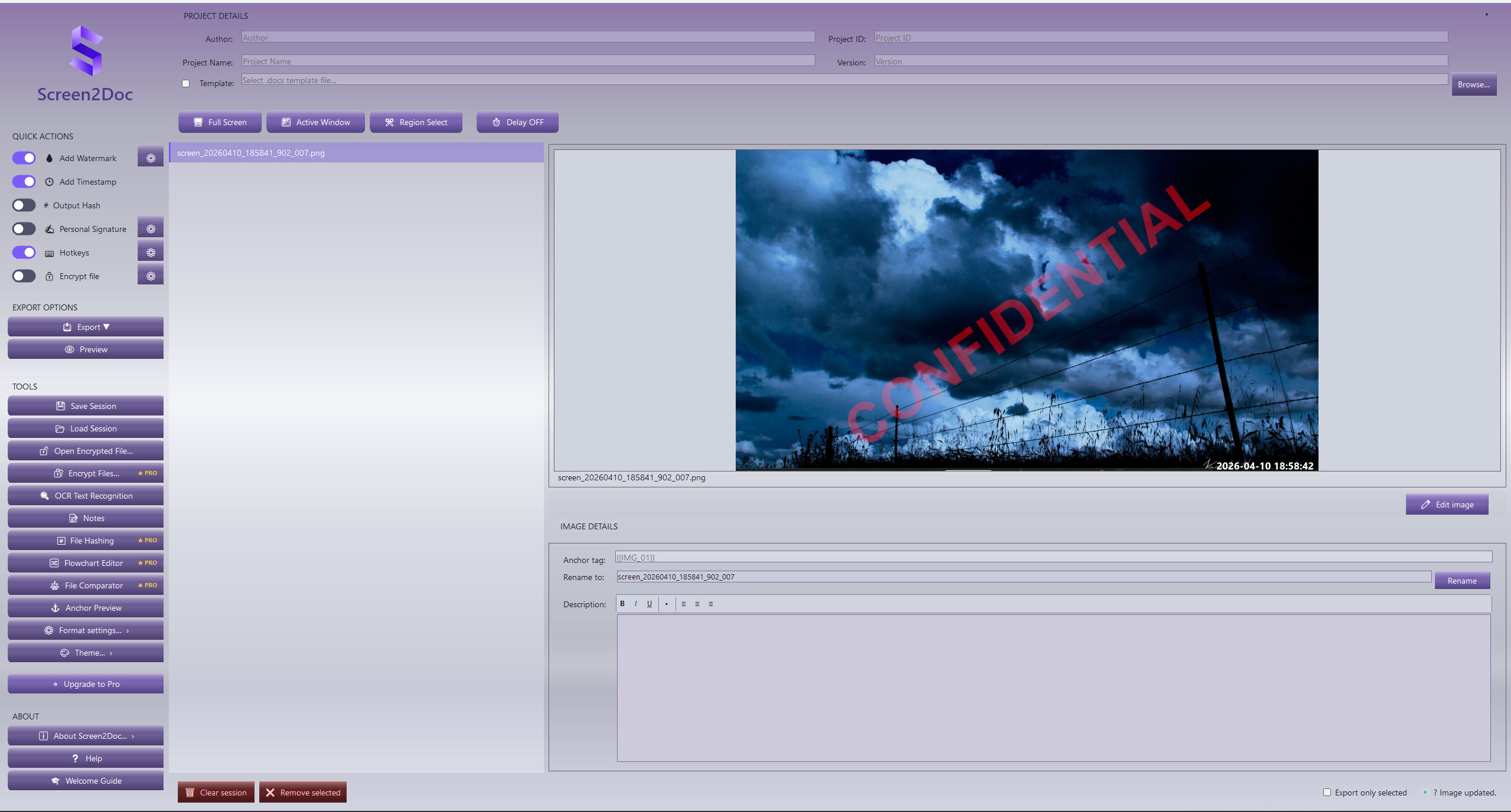1511x812 pixels.
Task: Open the Export dropdown menu
Action: tap(86, 327)
